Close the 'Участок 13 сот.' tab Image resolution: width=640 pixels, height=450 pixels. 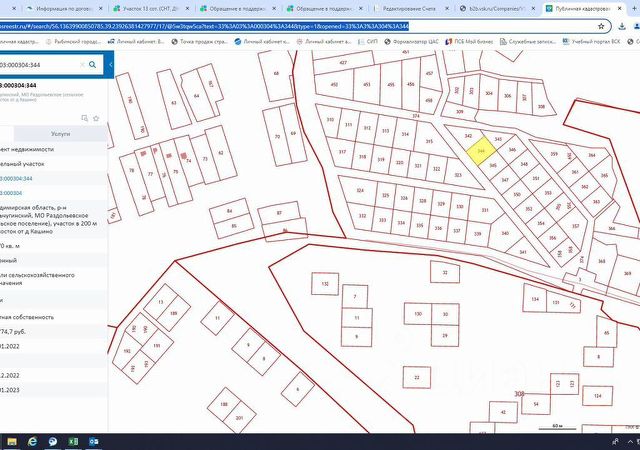click(x=187, y=8)
